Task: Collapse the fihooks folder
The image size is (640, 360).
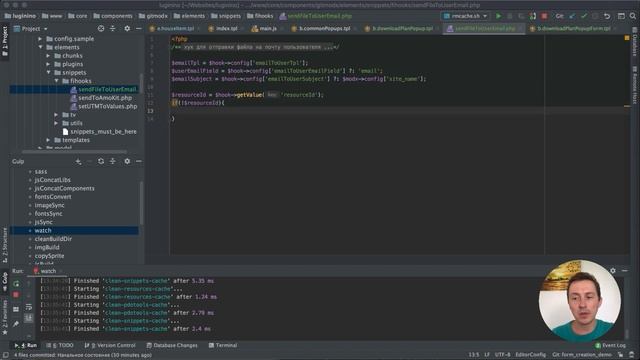Action: (56, 81)
